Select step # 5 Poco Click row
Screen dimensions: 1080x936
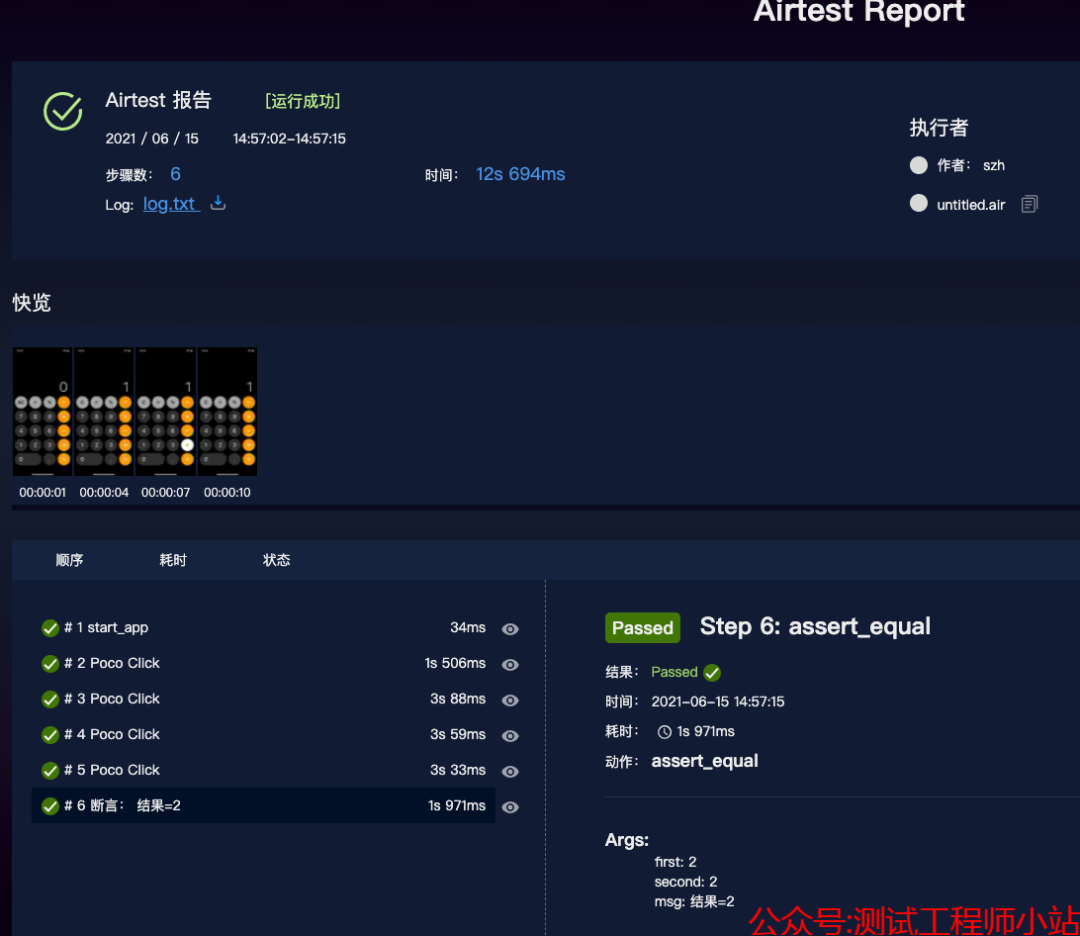[x=263, y=770]
